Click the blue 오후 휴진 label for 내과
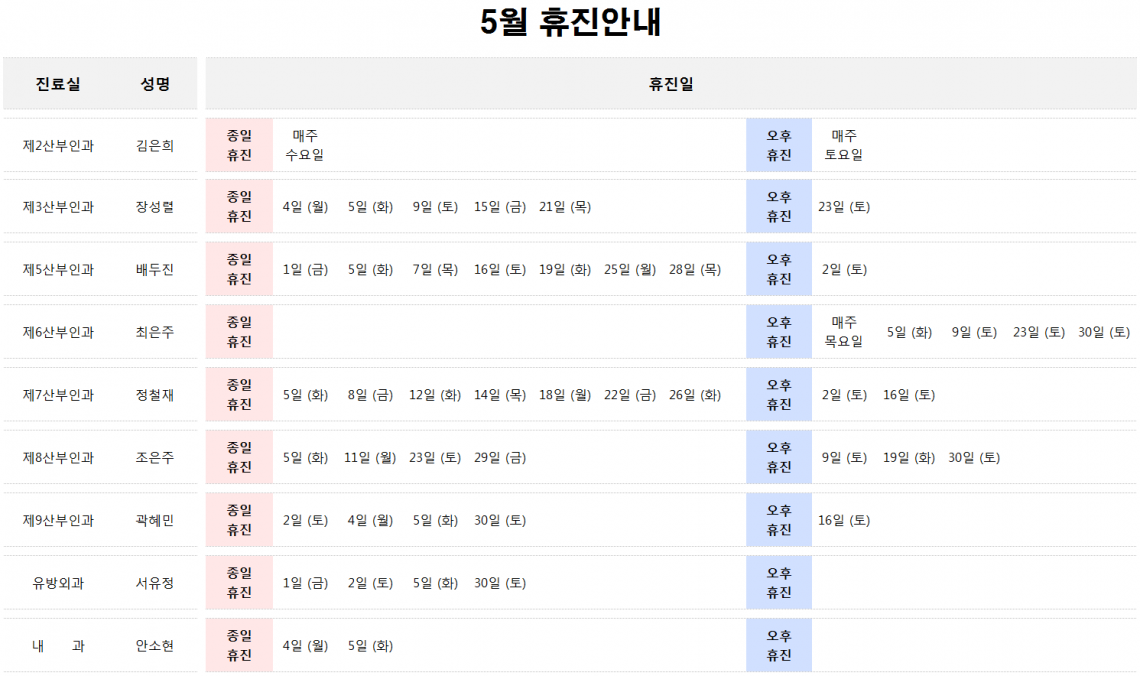The width and height of the screenshot is (1140, 676). click(x=779, y=646)
